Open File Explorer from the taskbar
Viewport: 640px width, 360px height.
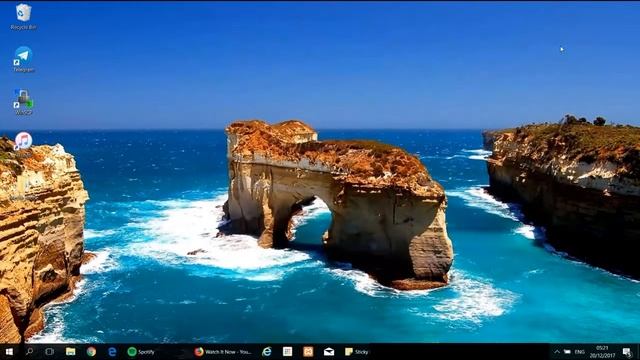point(71,351)
